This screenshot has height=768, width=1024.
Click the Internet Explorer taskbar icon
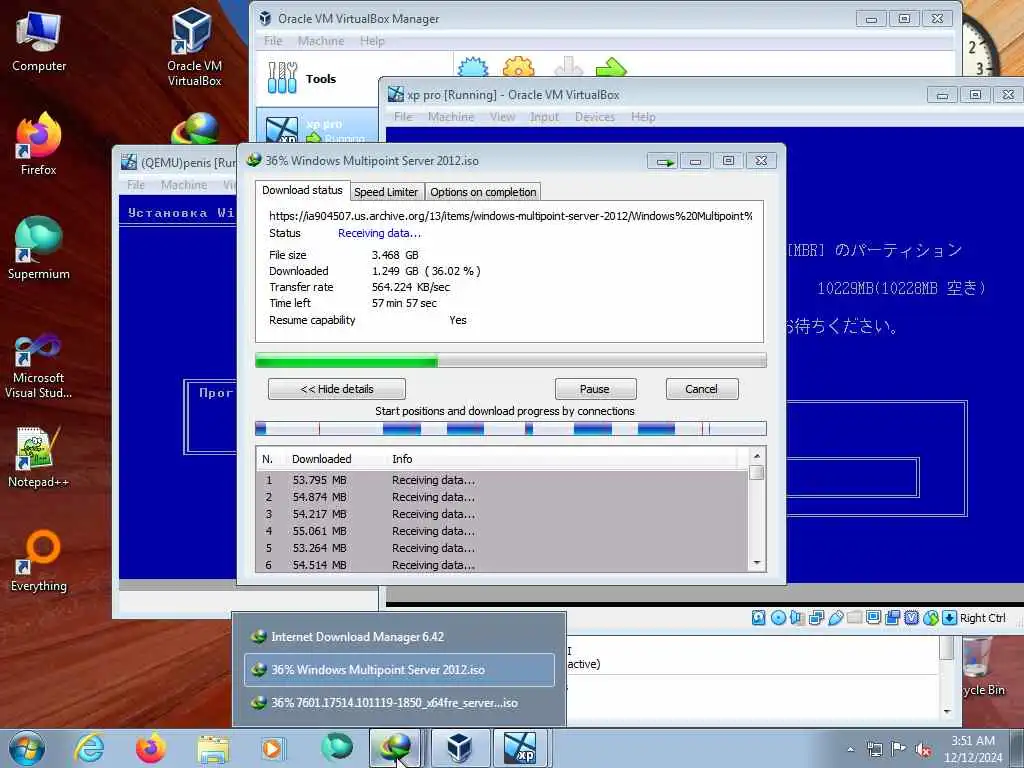pyautogui.click(x=89, y=748)
